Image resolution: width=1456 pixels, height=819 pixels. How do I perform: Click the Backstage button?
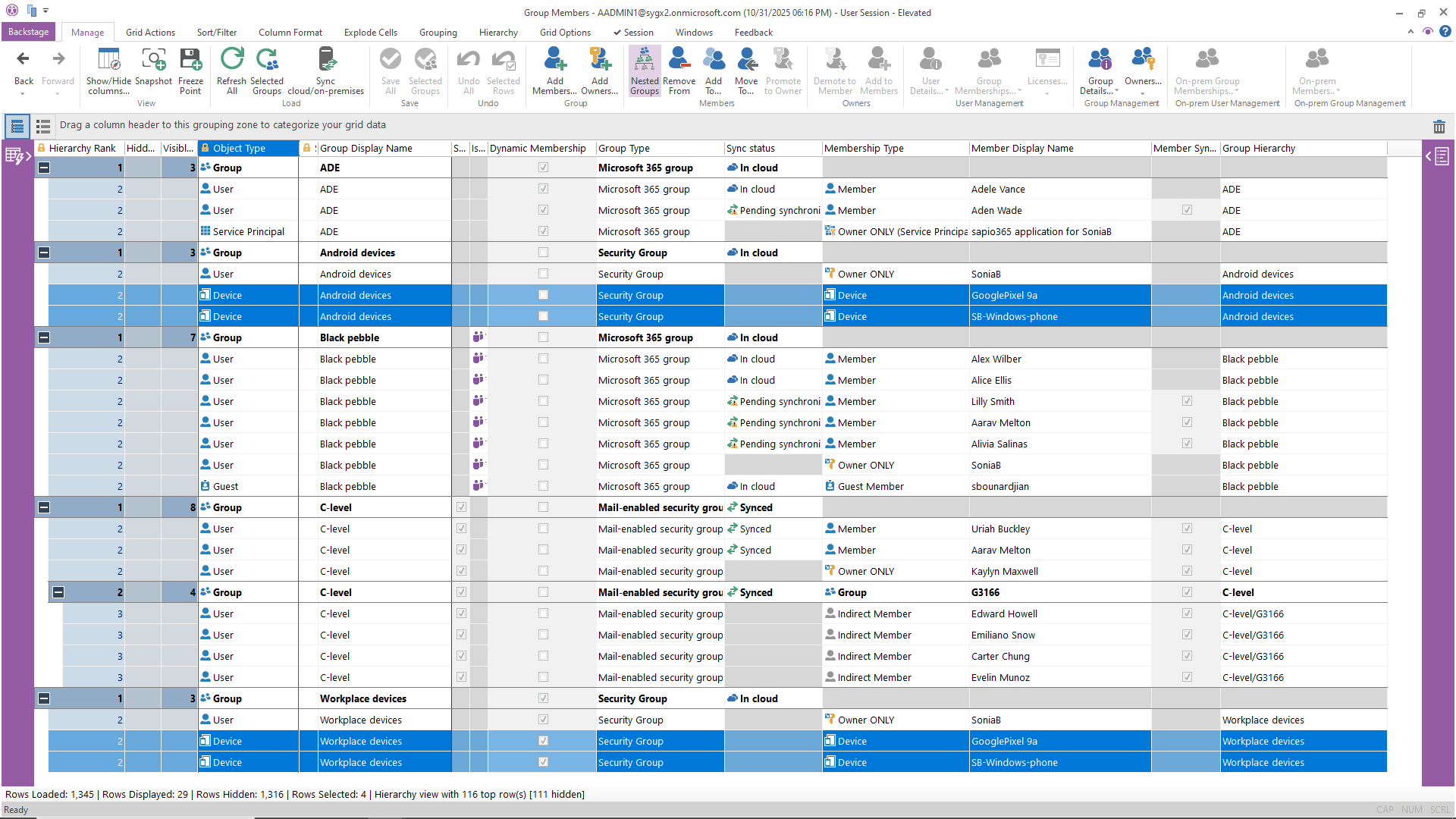(x=28, y=32)
